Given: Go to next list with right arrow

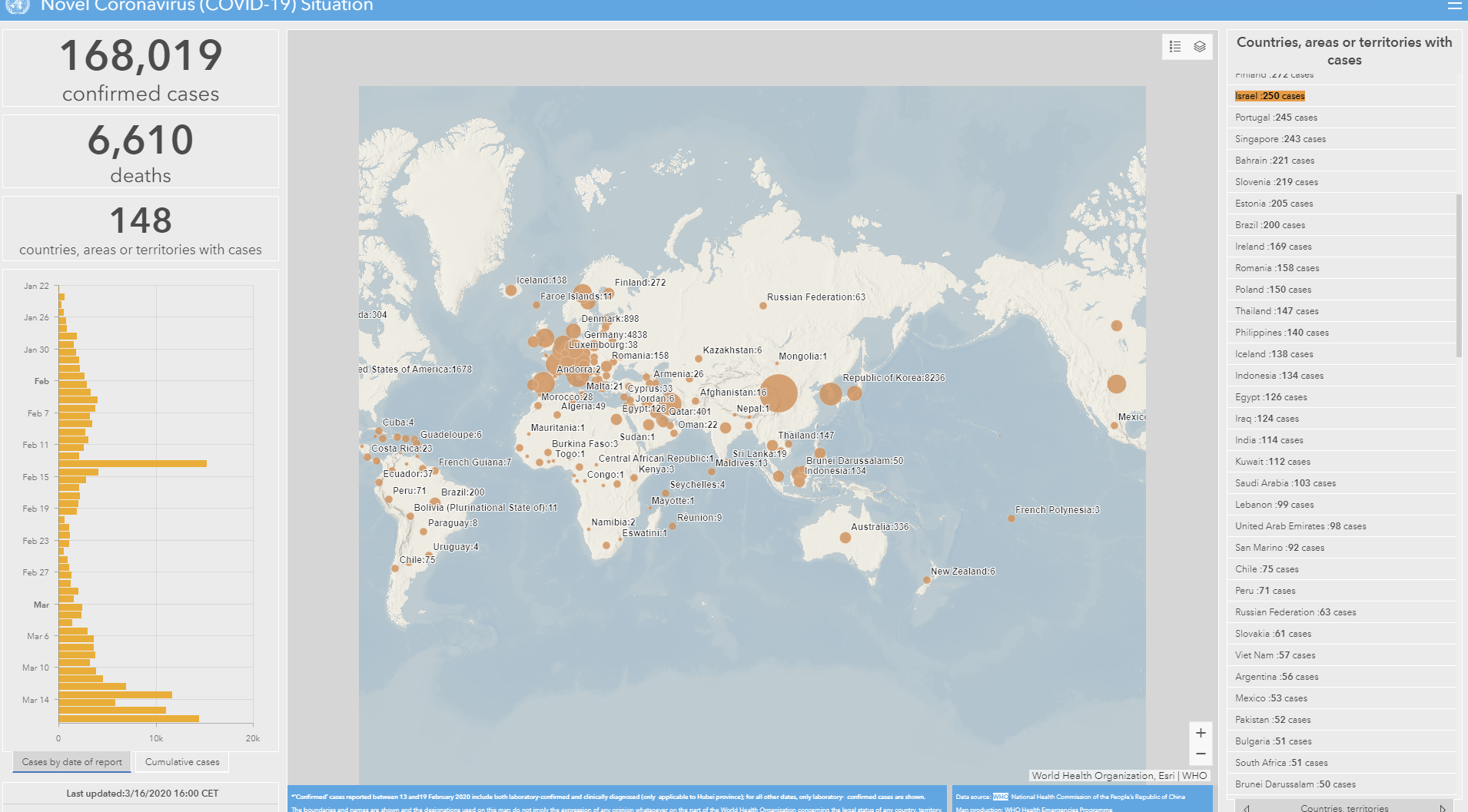Looking at the screenshot, I should [x=1443, y=807].
